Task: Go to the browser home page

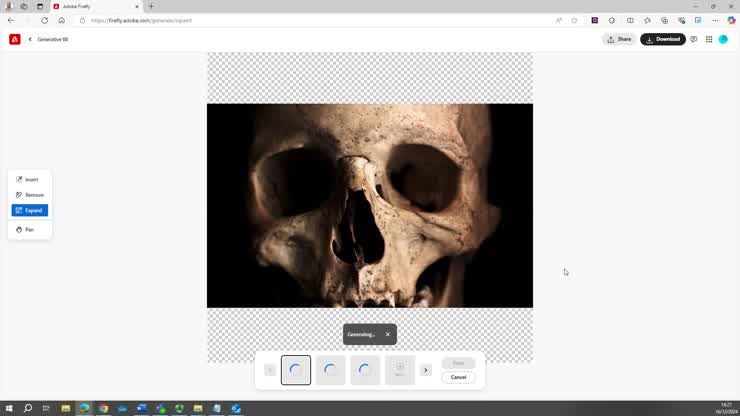Action: [61, 20]
